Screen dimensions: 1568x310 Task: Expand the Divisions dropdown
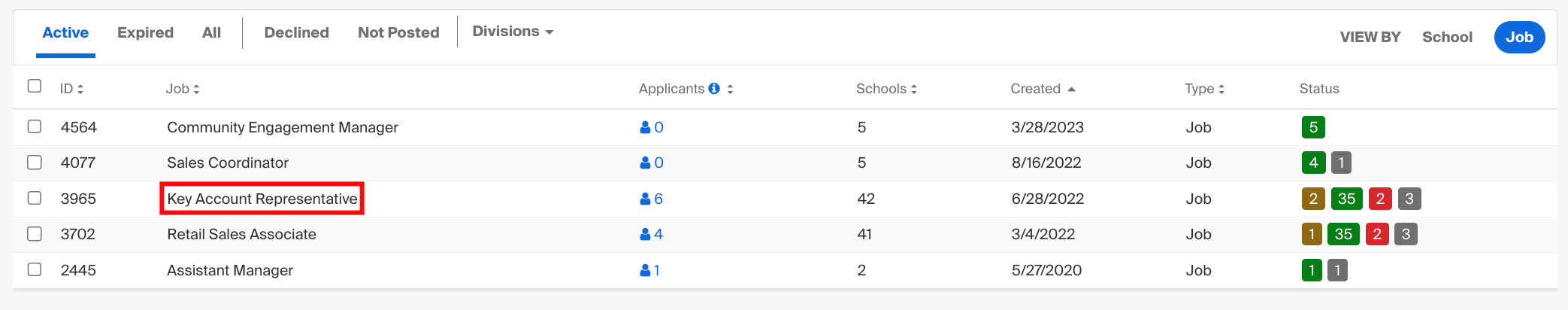pyautogui.click(x=513, y=32)
